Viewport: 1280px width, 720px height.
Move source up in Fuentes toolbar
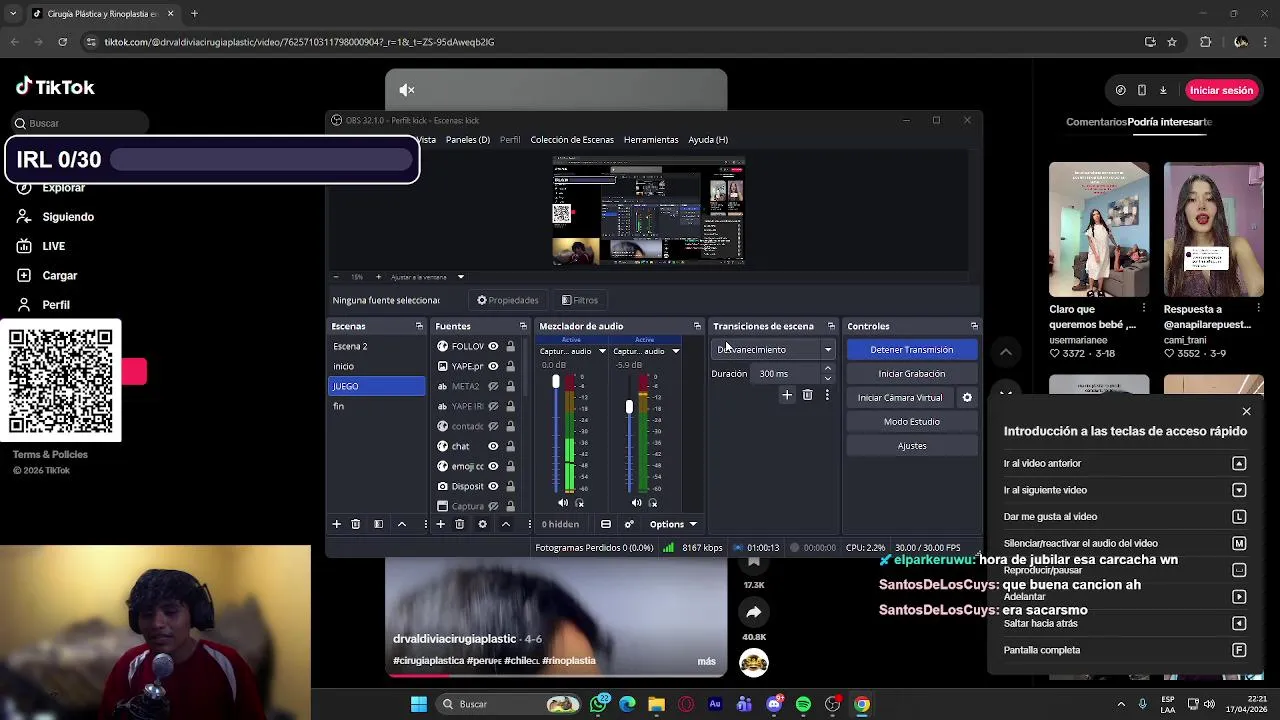click(x=505, y=524)
